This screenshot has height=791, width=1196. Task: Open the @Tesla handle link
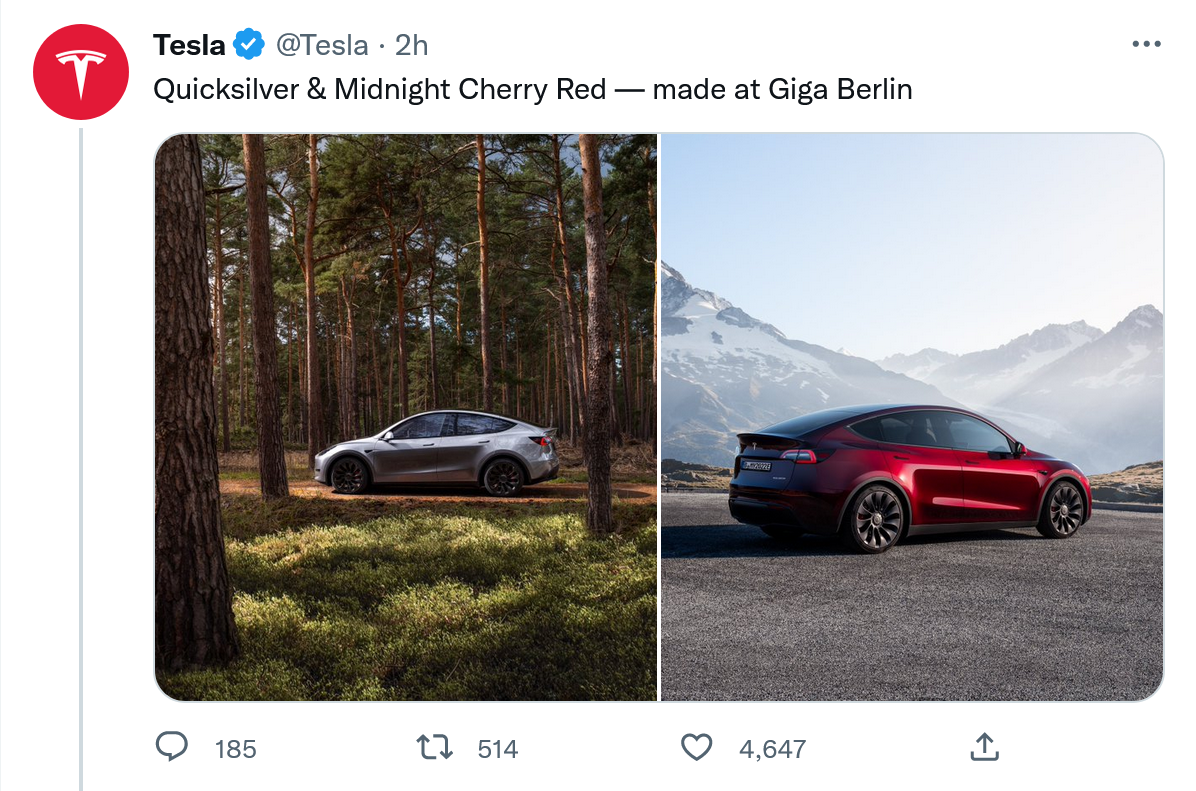(323, 45)
